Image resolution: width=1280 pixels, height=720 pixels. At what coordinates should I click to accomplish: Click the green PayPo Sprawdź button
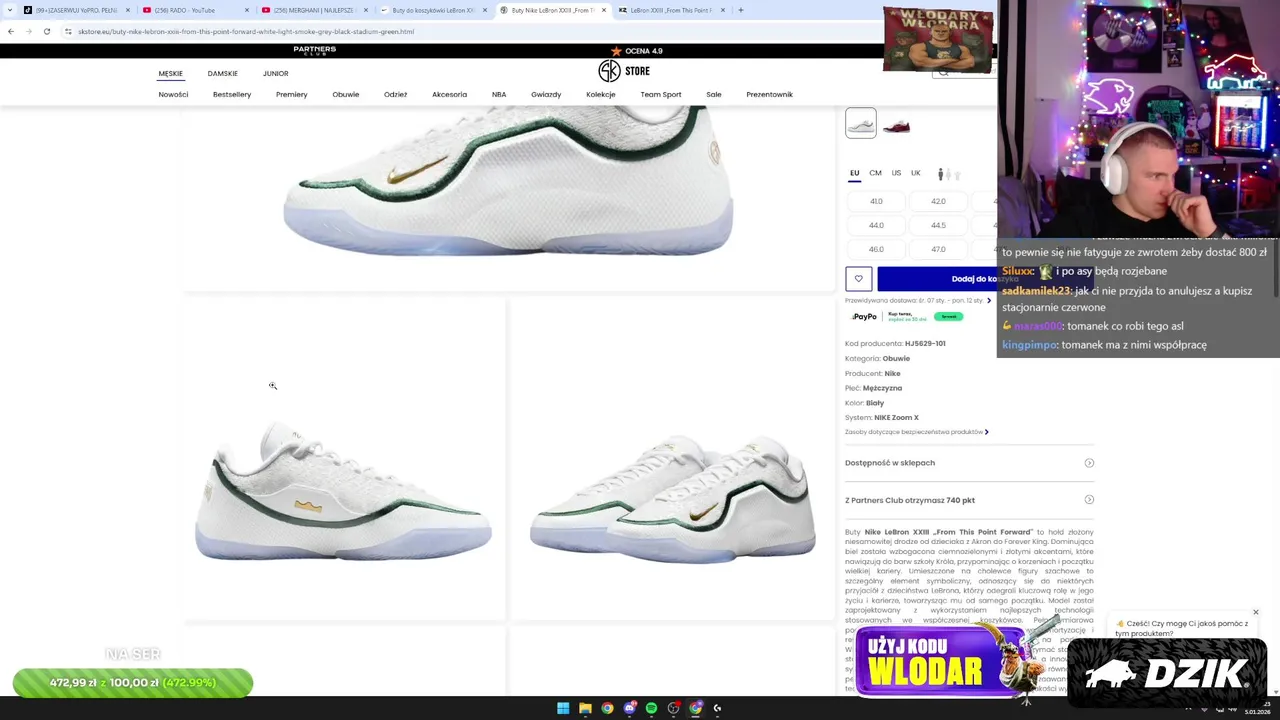point(949,316)
